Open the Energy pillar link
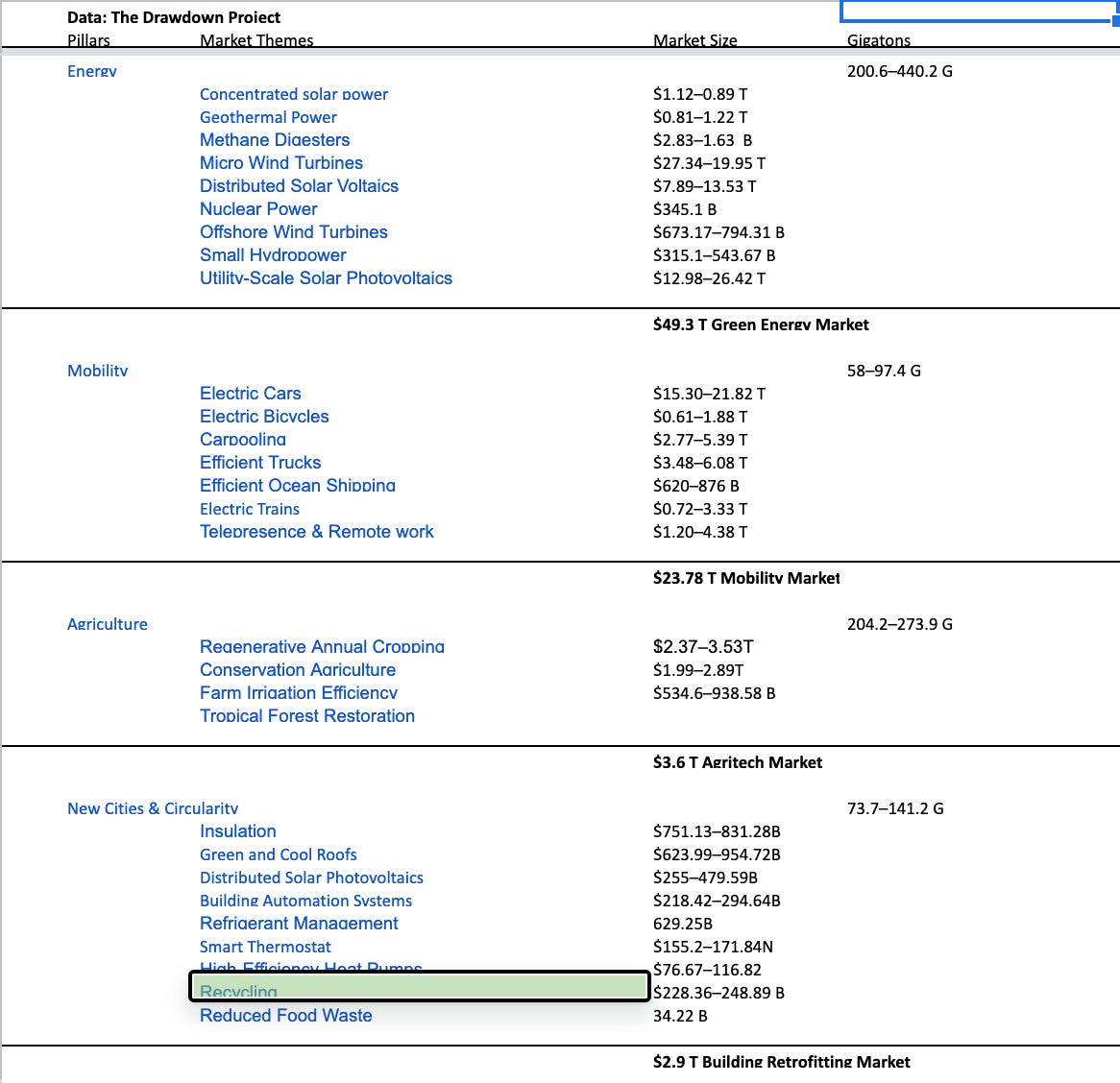The width and height of the screenshot is (1120, 1083). tap(91, 71)
